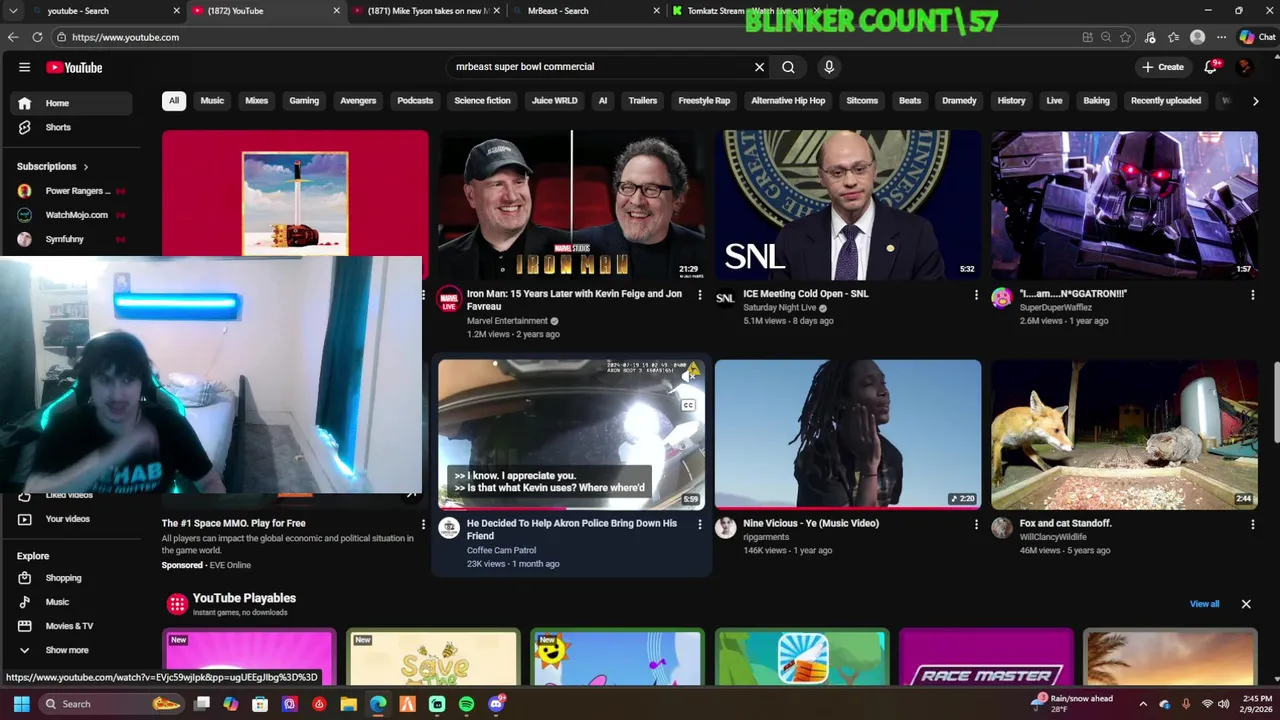This screenshot has height=720, width=1280.
Task: Select the Trailers filter chip
Action: pos(643,101)
